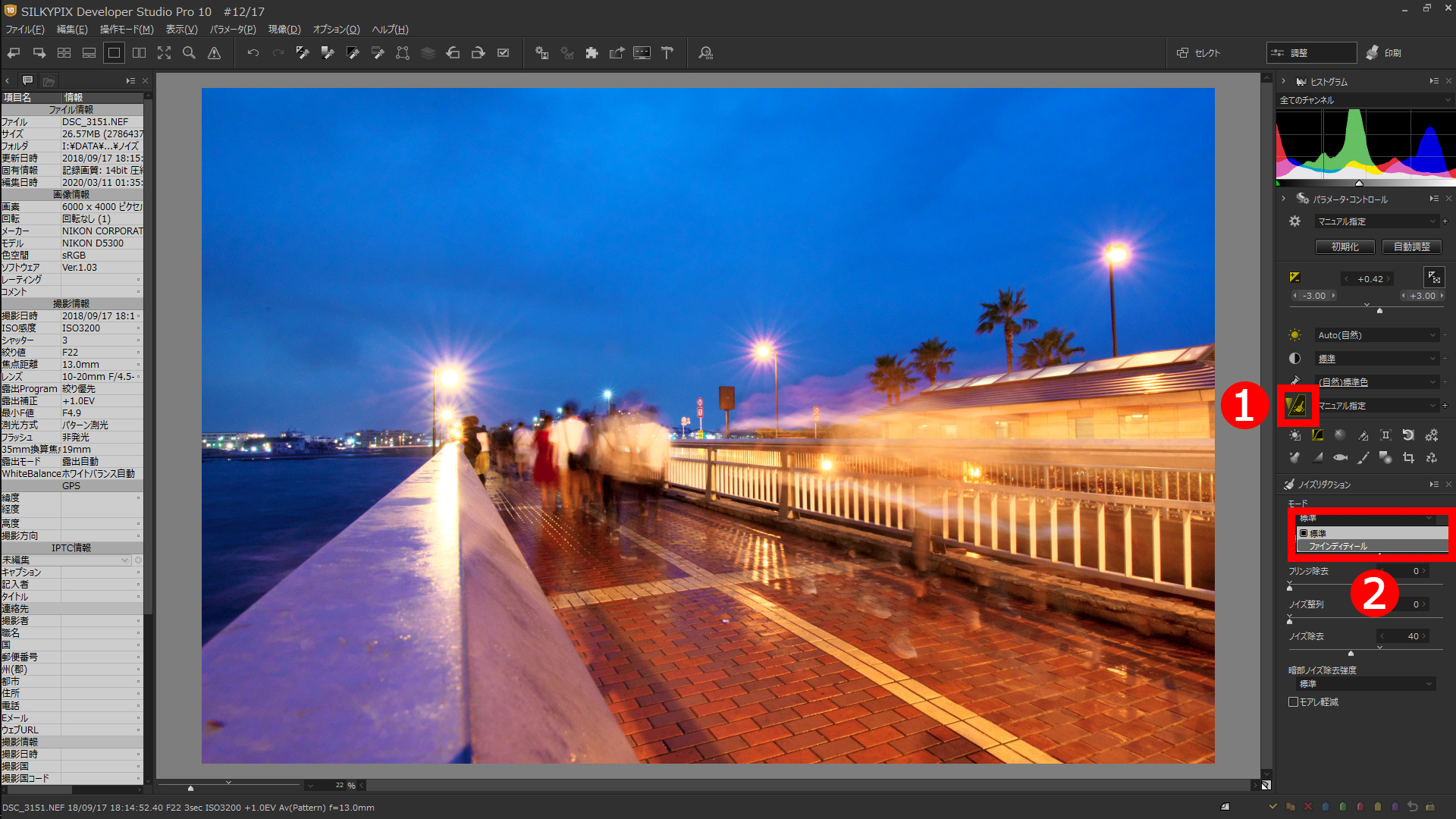Viewport: 1456px width, 819px height.
Task: Enable the モアレ軽減 checkbox
Action: (1294, 702)
